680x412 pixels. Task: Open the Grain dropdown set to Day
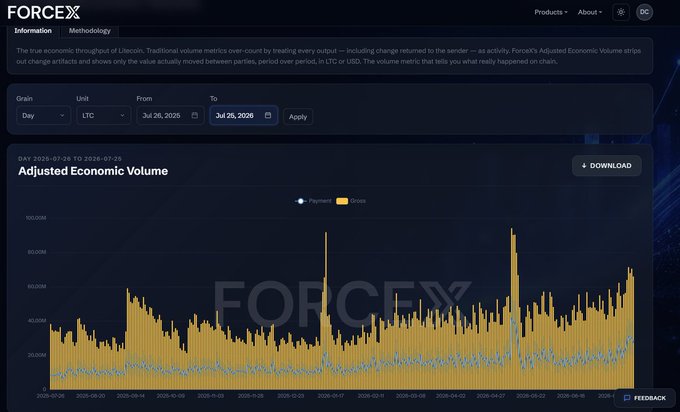point(43,115)
